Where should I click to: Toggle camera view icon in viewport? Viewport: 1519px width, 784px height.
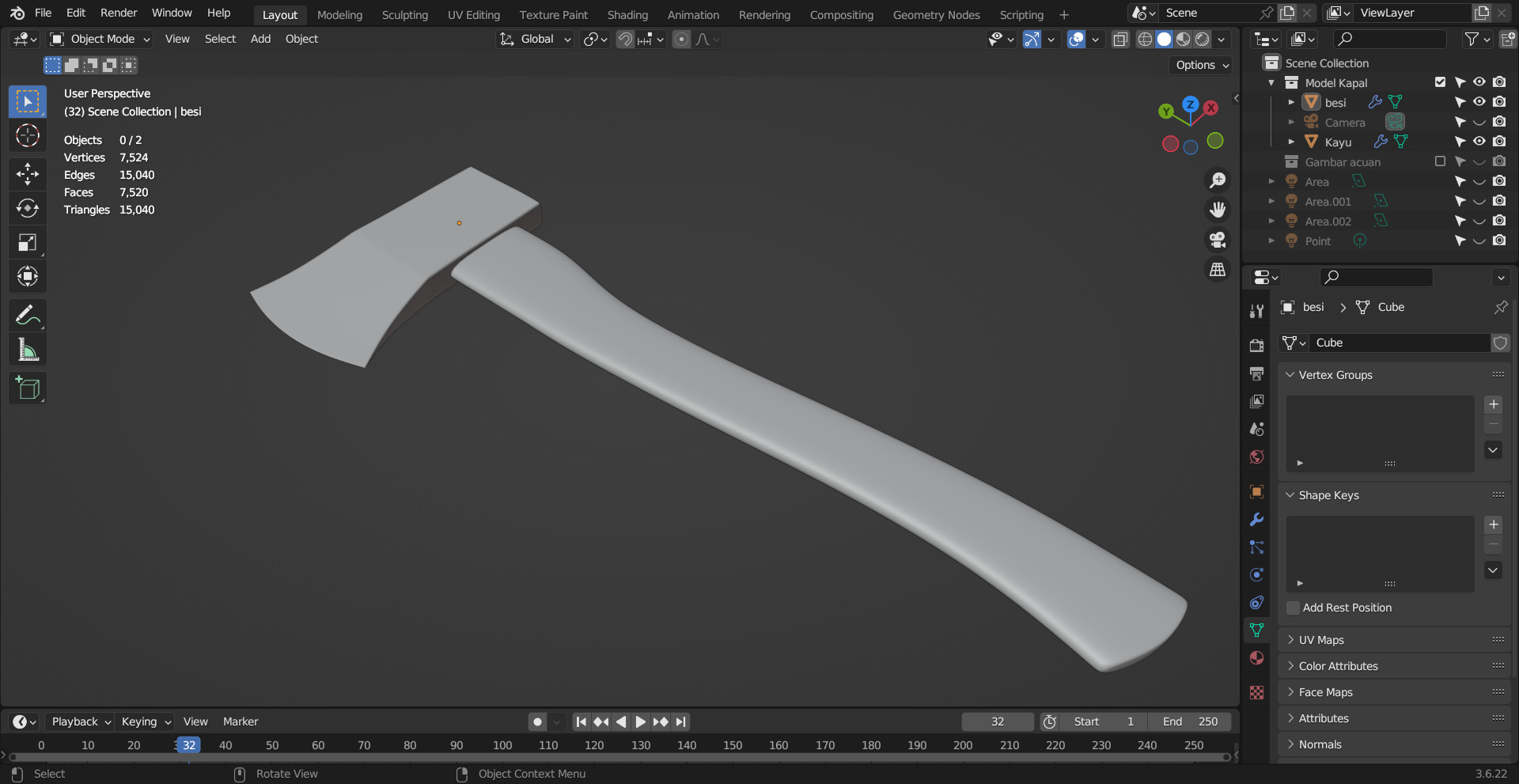click(x=1218, y=240)
